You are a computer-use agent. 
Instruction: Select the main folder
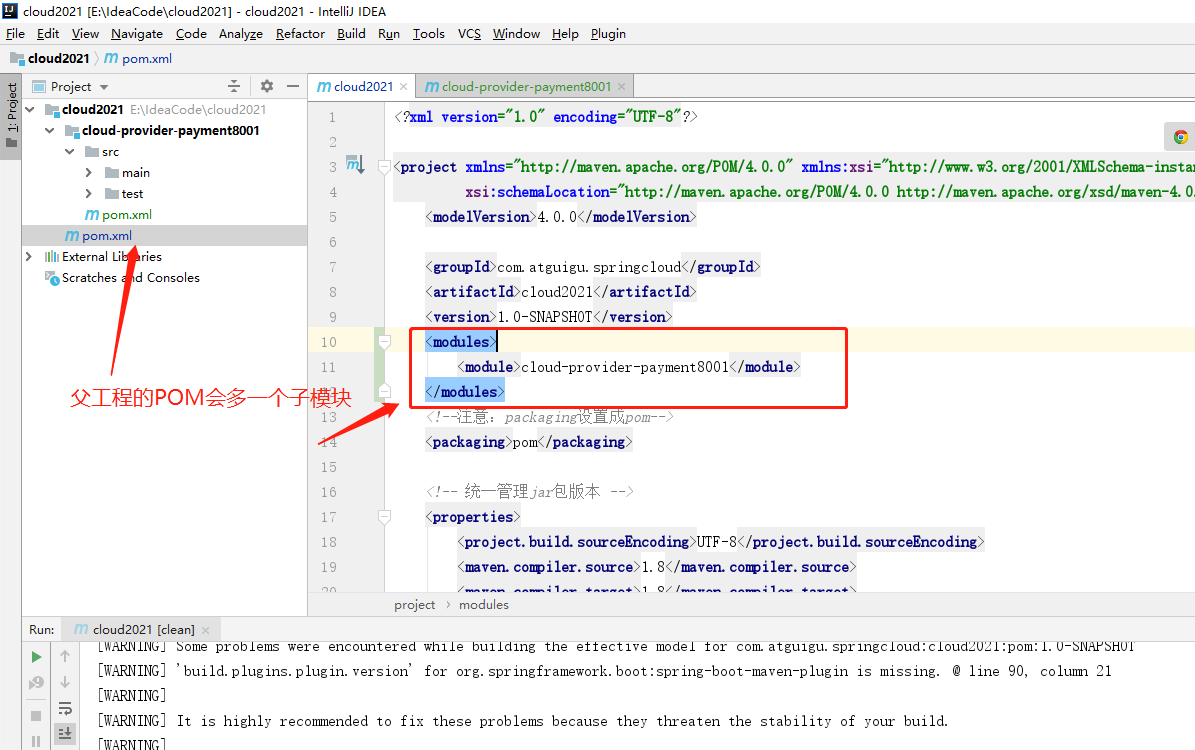point(127,173)
